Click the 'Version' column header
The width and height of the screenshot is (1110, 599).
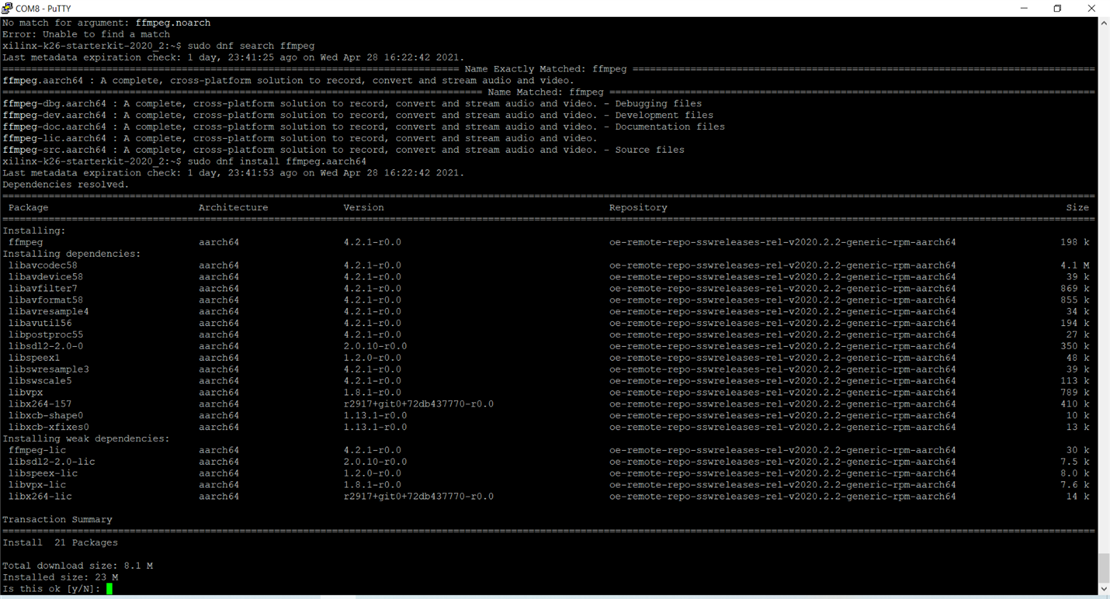tap(364, 207)
